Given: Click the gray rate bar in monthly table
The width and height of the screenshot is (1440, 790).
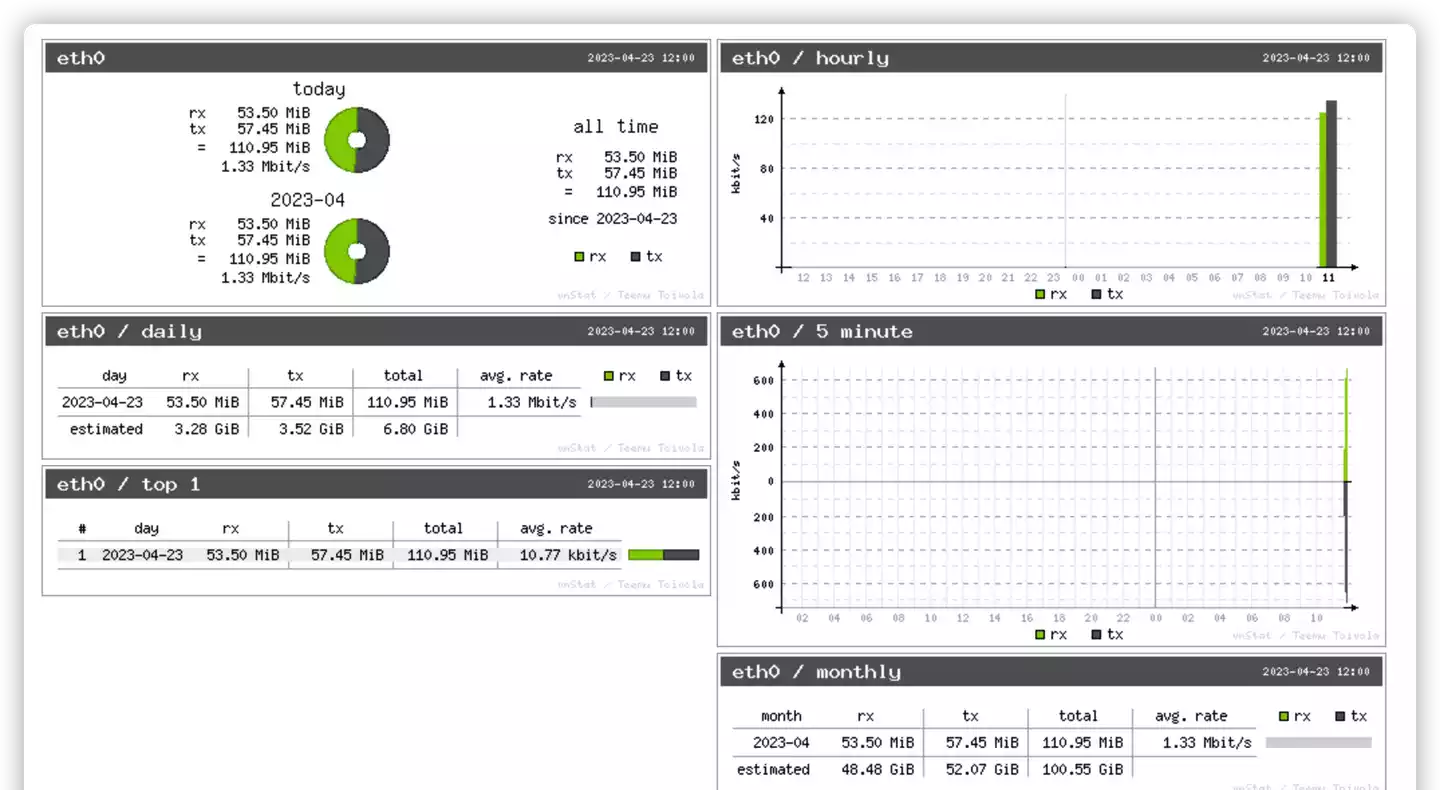Looking at the screenshot, I should [x=1318, y=743].
